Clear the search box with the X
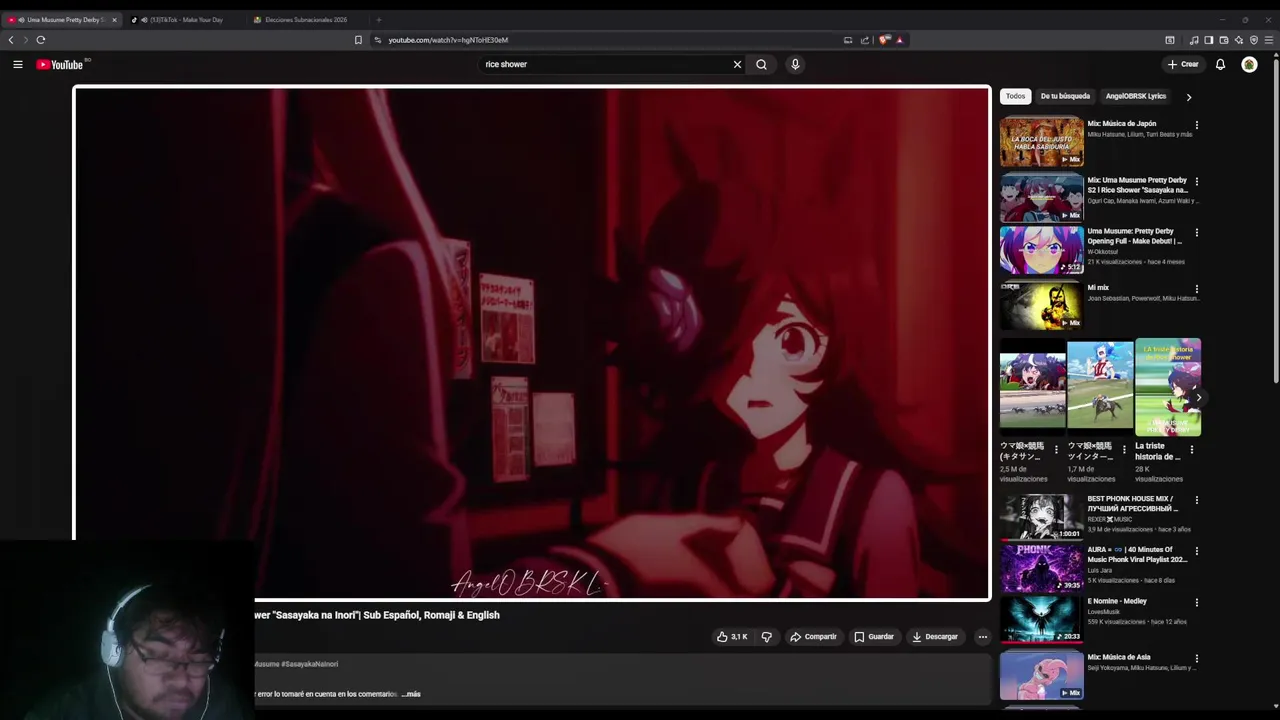The height and width of the screenshot is (720, 1280). pyautogui.click(x=737, y=64)
